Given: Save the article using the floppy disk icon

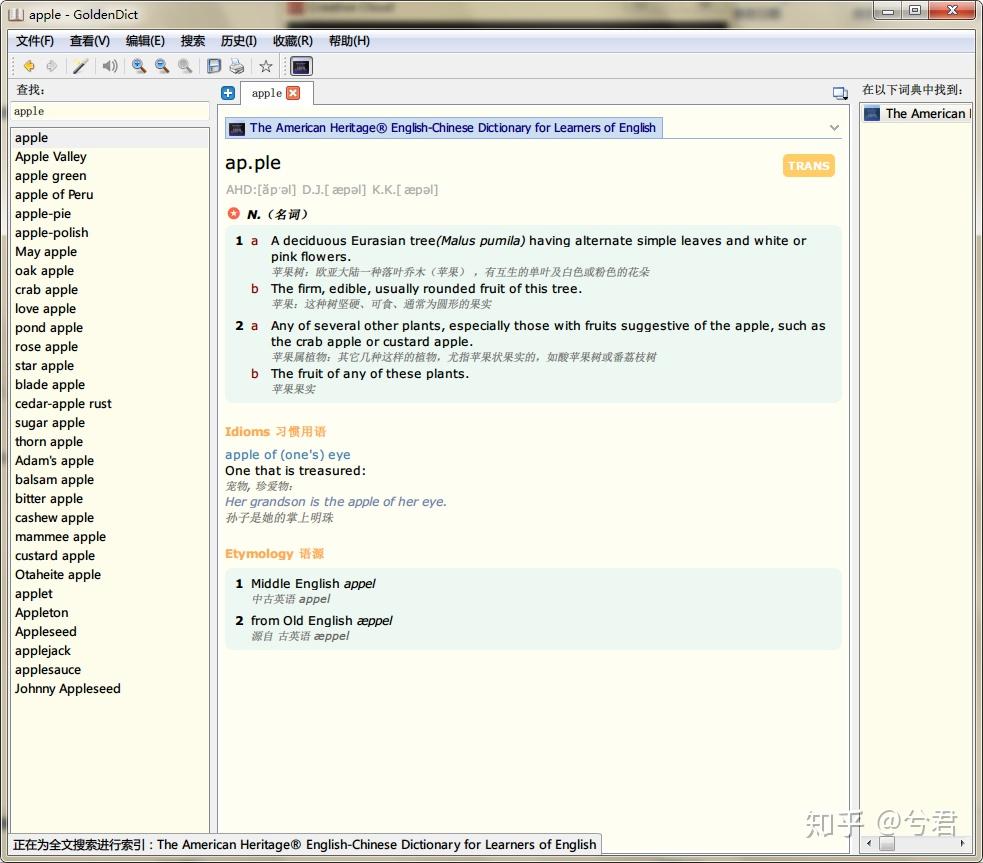Looking at the screenshot, I should pos(214,66).
